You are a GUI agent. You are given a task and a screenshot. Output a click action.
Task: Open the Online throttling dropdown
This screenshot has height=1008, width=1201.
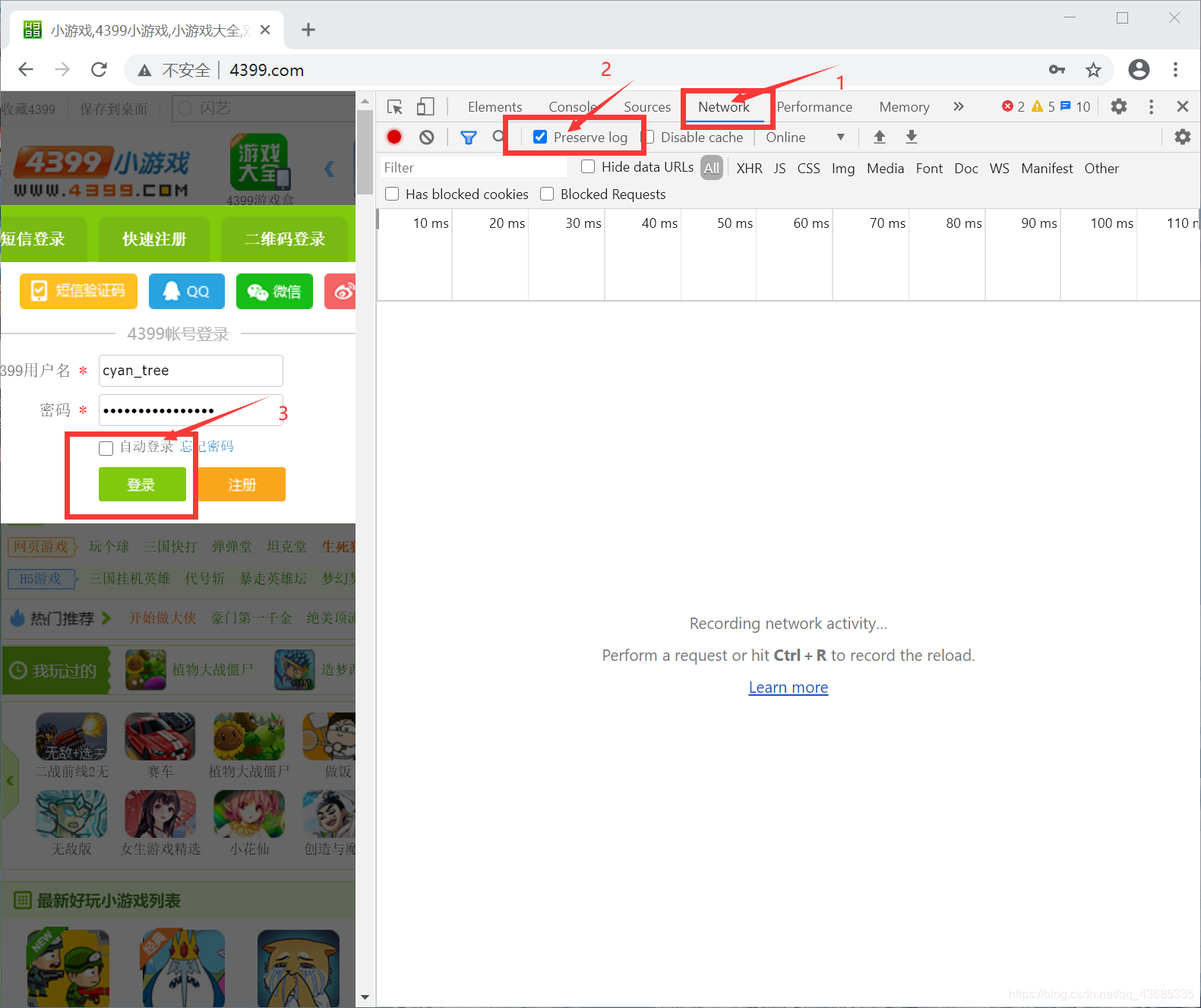point(805,137)
